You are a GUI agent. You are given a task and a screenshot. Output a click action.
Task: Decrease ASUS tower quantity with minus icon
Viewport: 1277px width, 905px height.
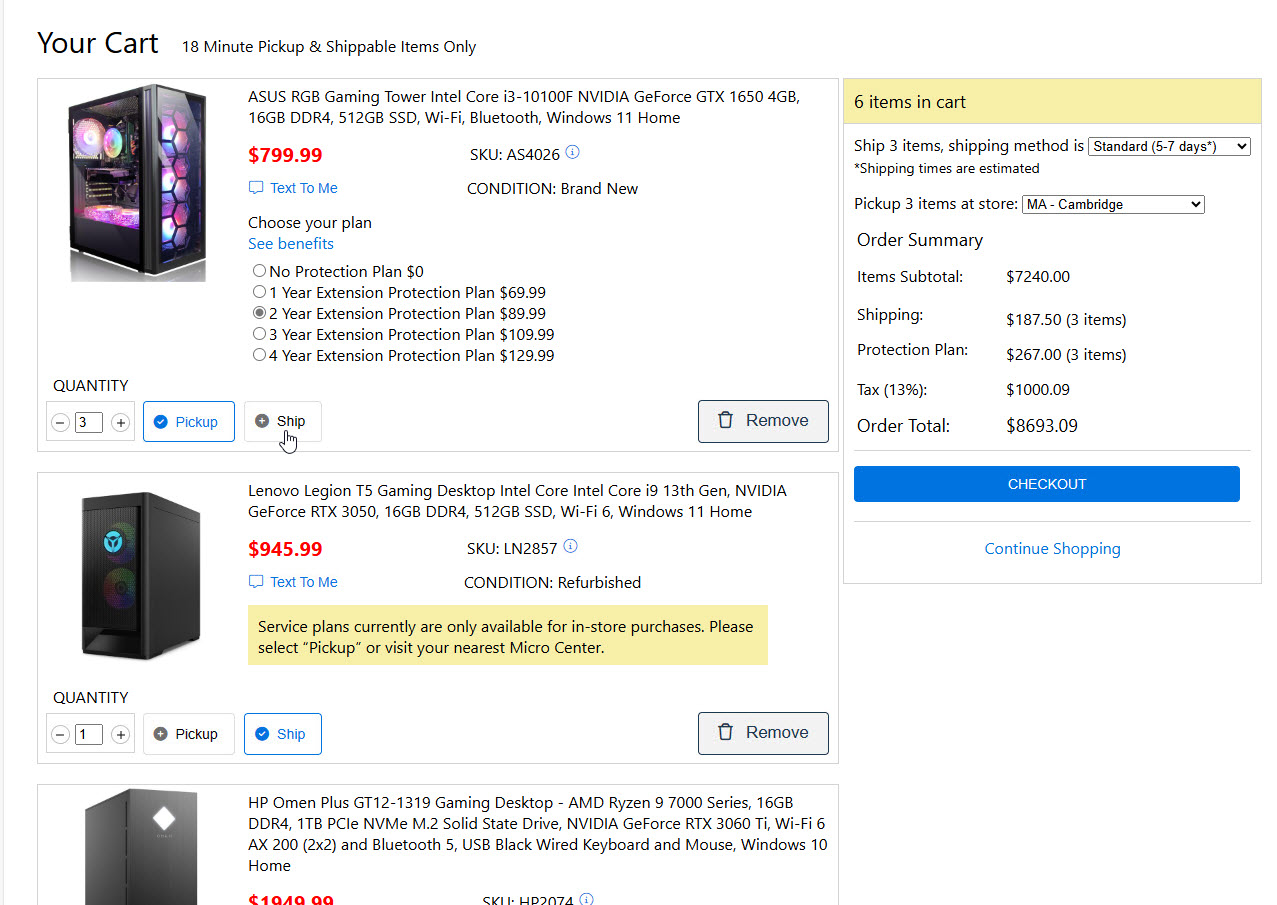tap(60, 423)
